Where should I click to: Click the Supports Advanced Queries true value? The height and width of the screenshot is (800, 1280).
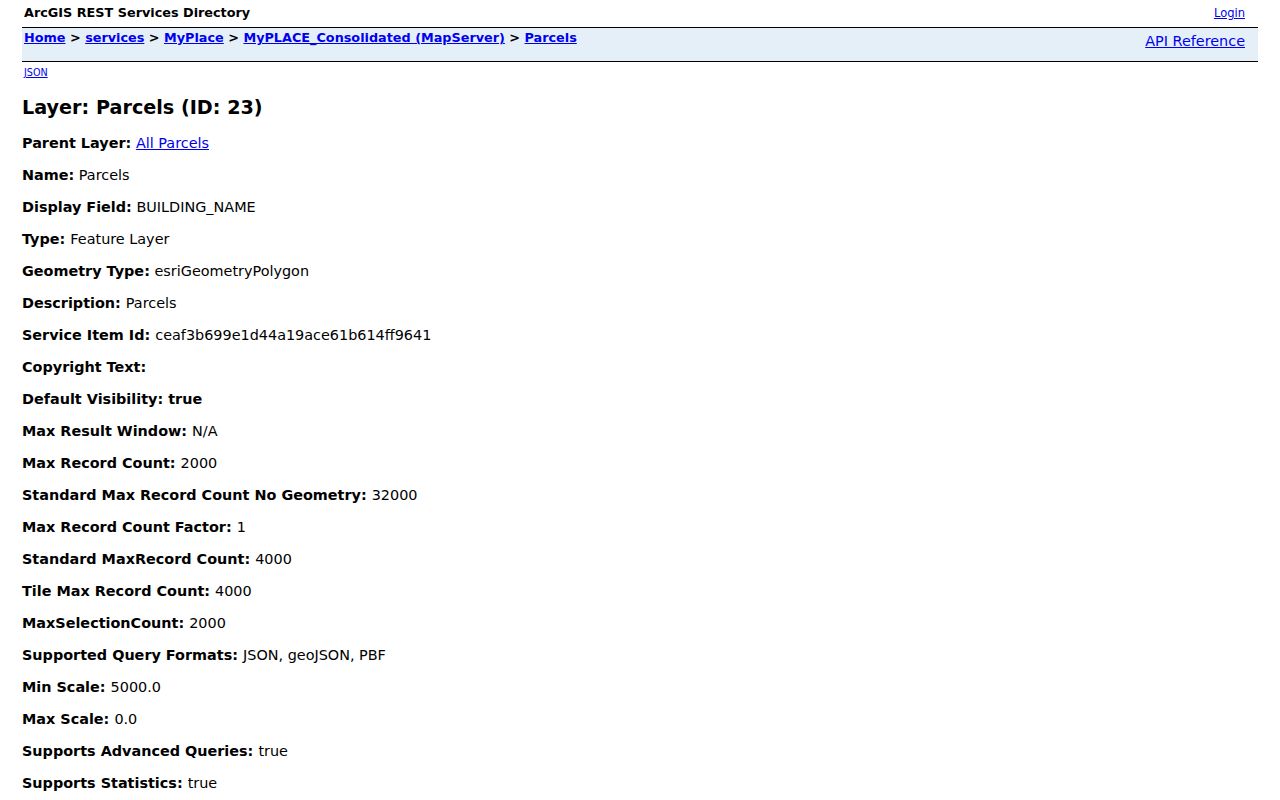(x=273, y=751)
